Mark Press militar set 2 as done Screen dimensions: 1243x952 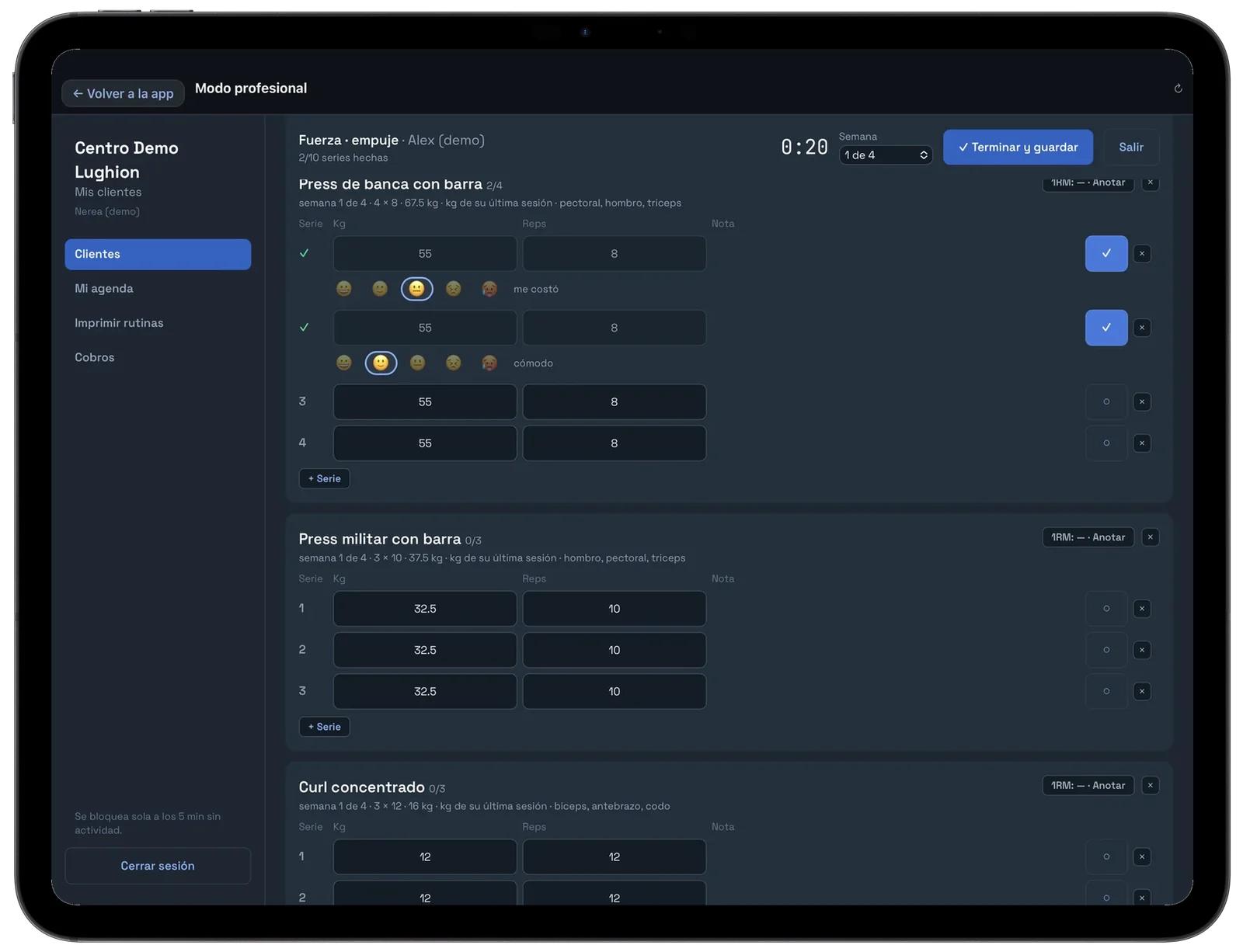[1106, 649]
